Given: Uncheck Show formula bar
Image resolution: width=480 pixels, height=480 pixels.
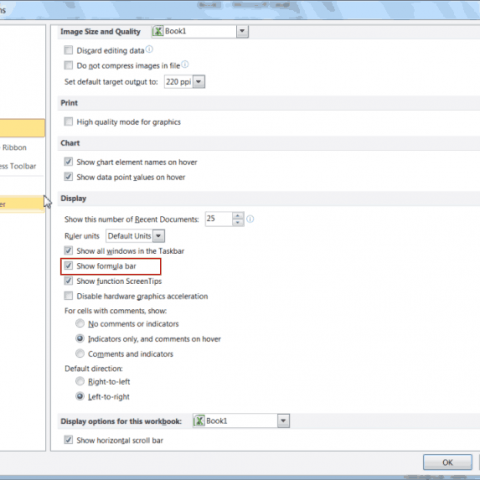Looking at the screenshot, I should click(68, 266).
